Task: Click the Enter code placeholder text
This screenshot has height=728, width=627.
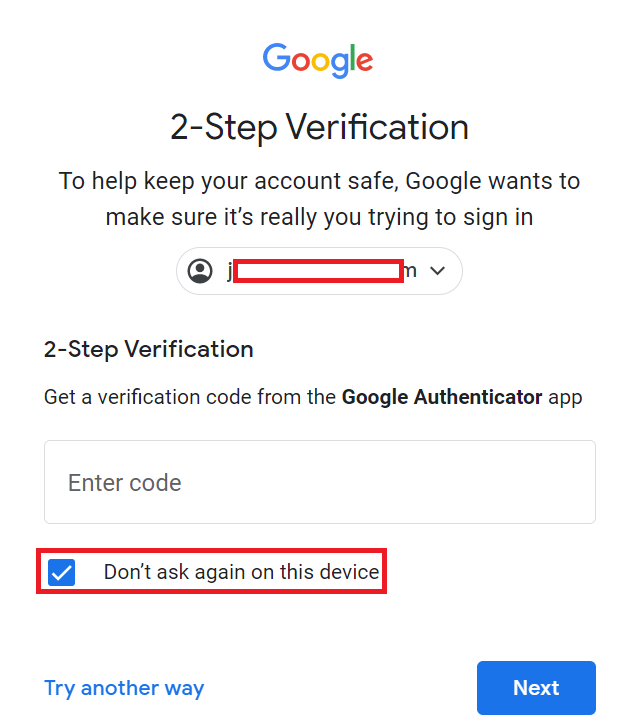Action: click(x=124, y=483)
